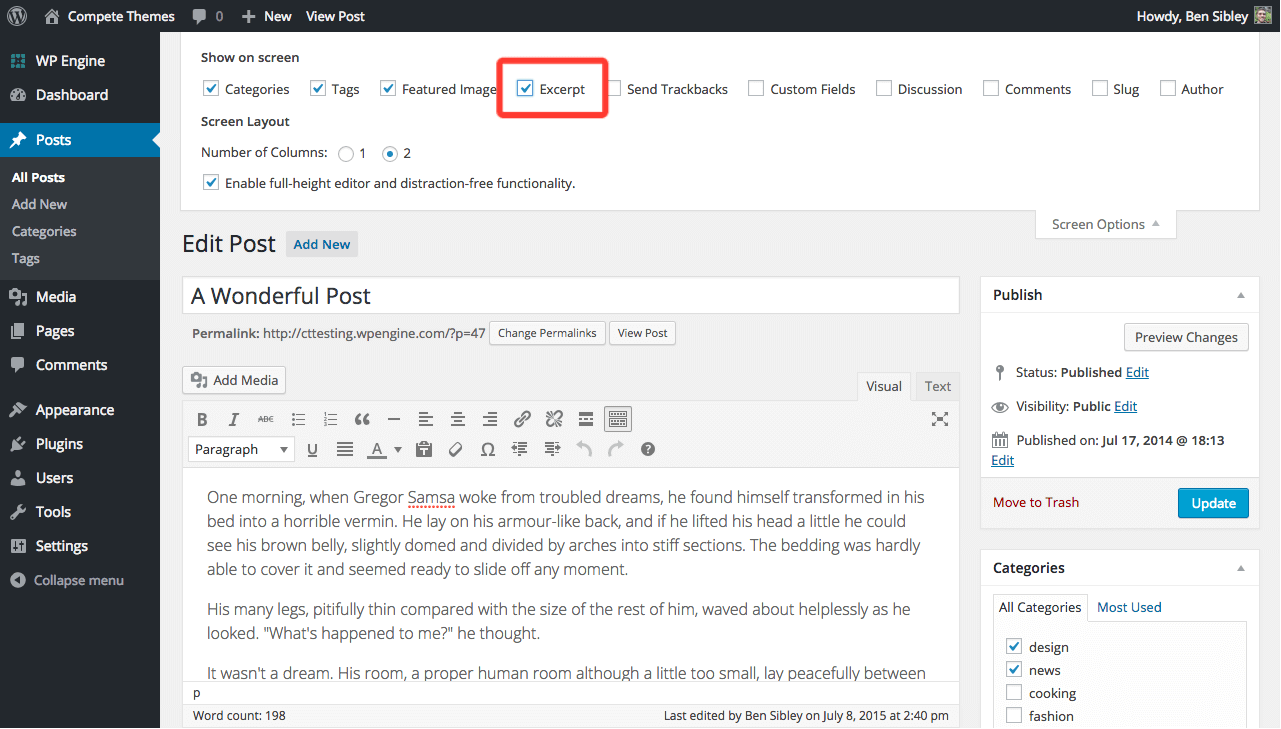Switch to the Text editor tab
The width and height of the screenshot is (1281, 729).
click(x=937, y=386)
